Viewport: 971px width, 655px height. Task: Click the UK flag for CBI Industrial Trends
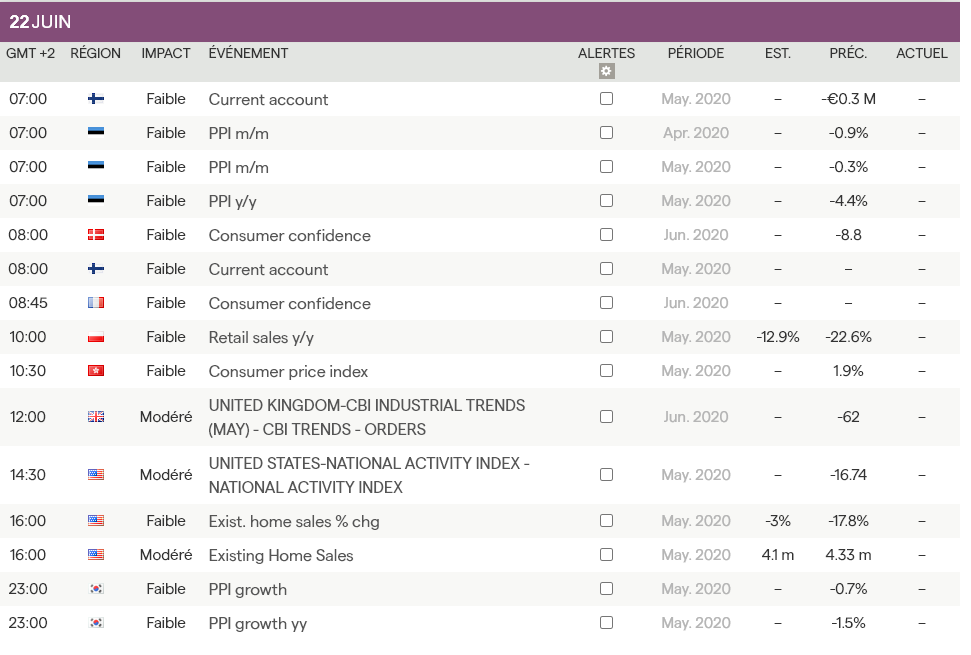point(96,417)
